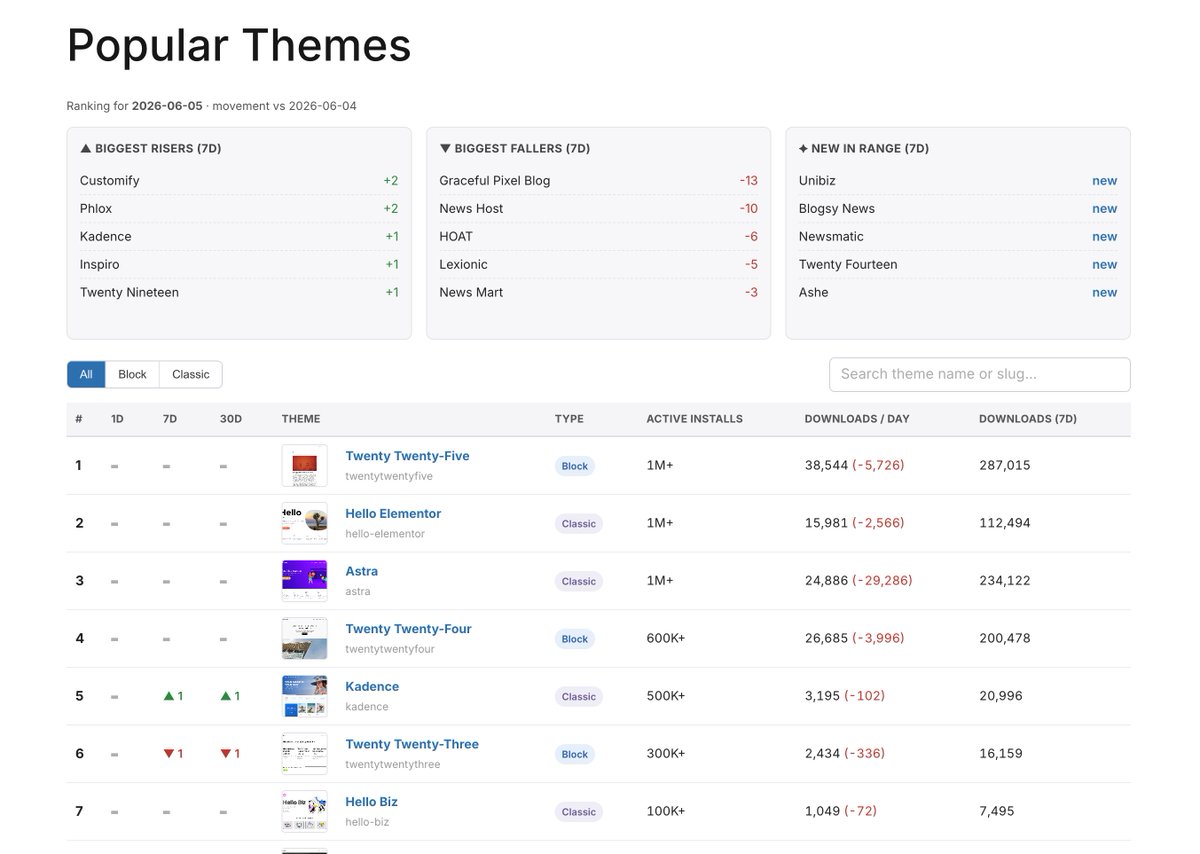Open the Hello Elementor theme link
Viewport: 1200px width, 854px height.
click(x=393, y=514)
